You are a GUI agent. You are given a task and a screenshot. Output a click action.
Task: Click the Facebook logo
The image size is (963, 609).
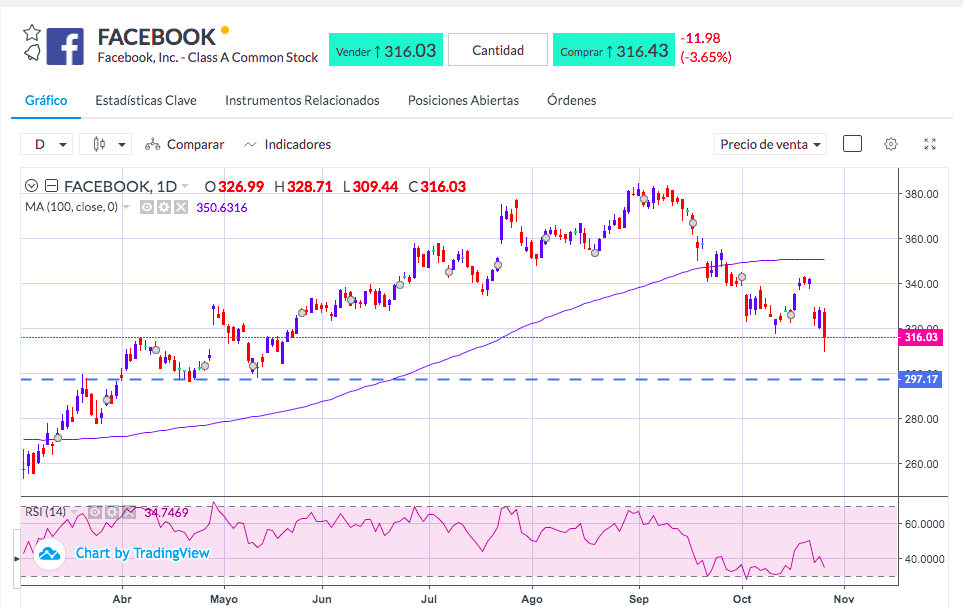click(65, 47)
